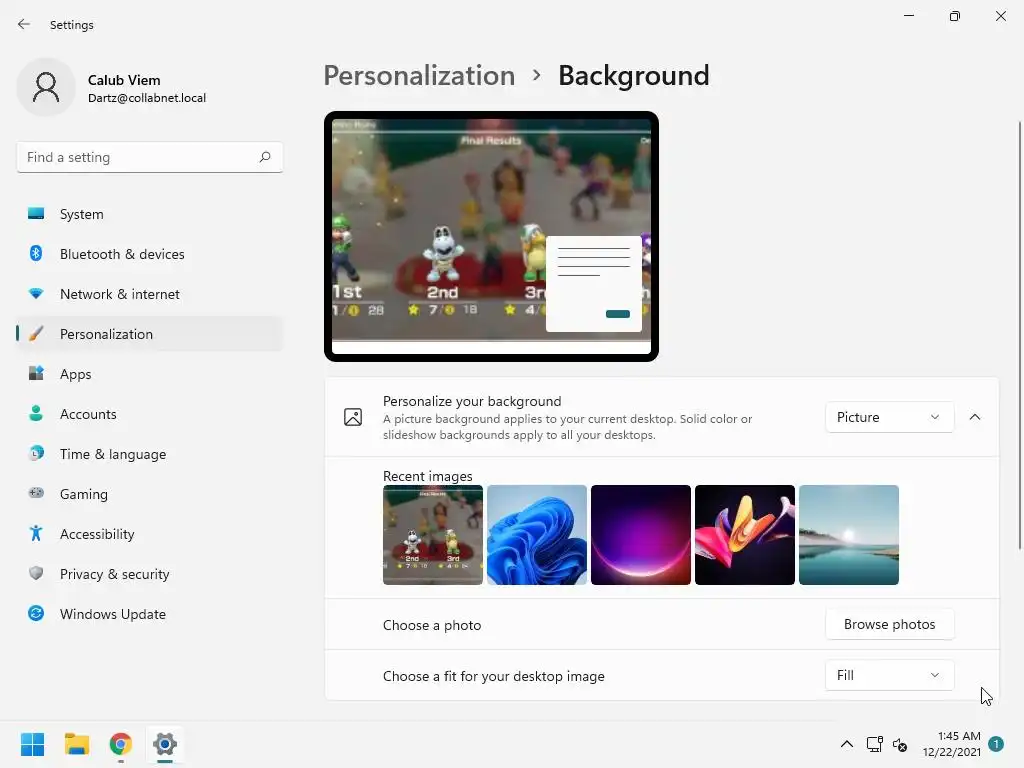Select the lake landscape wallpaper
The image size is (1024, 768).
[849, 535]
